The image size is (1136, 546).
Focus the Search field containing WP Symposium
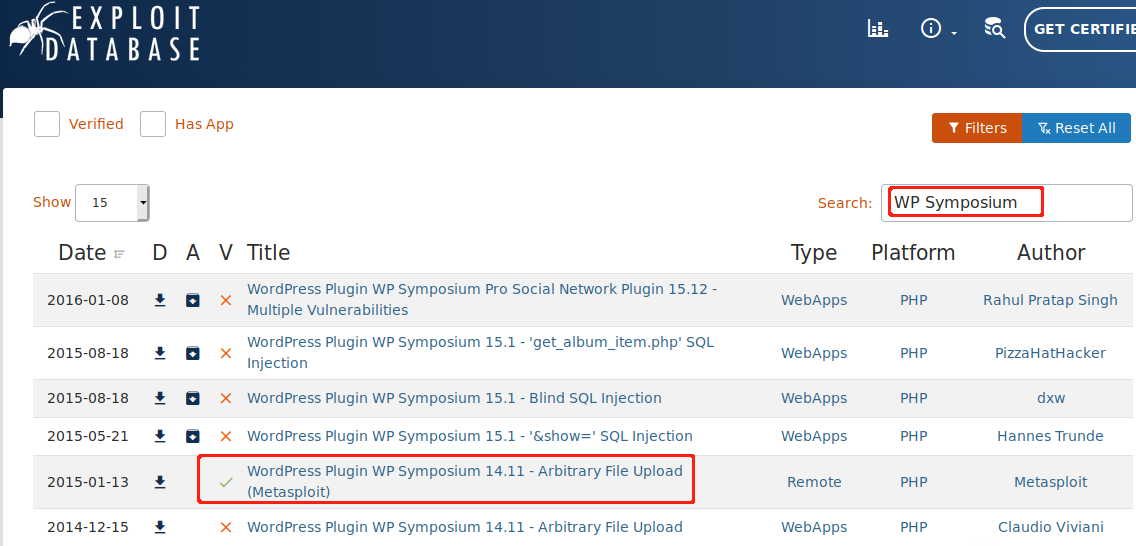pos(1007,203)
